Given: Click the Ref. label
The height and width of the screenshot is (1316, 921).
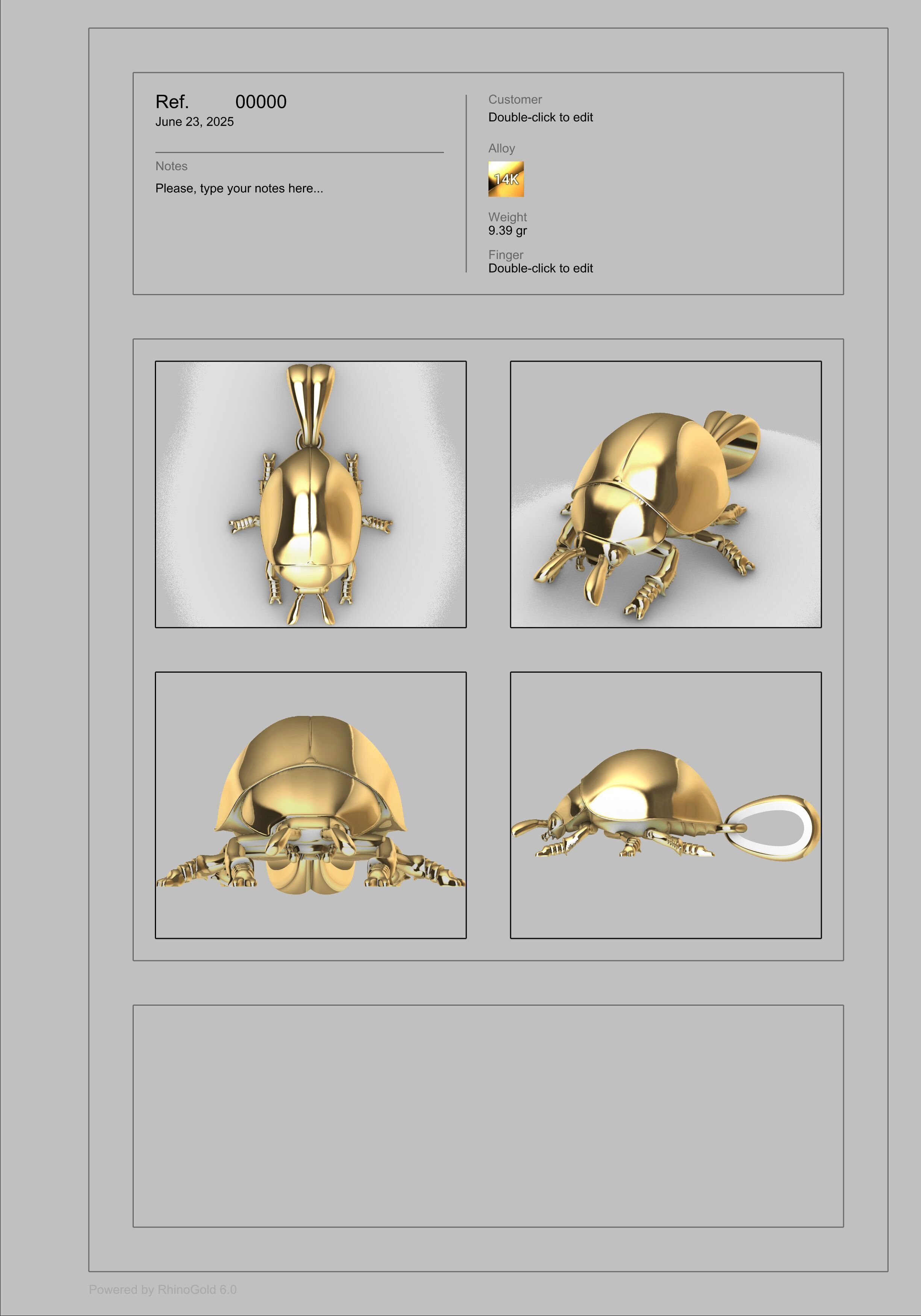Looking at the screenshot, I should (172, 102).
